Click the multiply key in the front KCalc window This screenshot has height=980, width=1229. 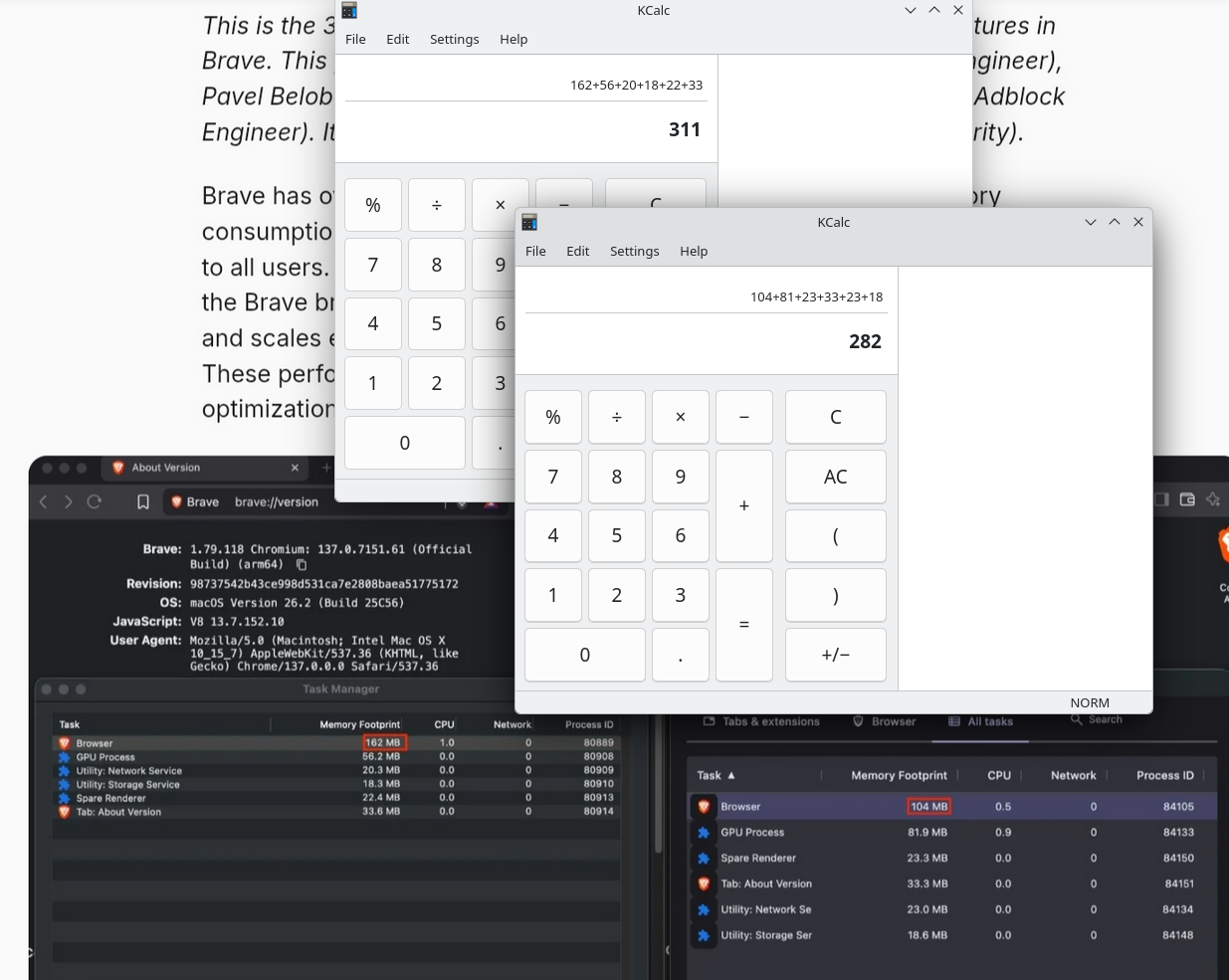tap(681, 417)
